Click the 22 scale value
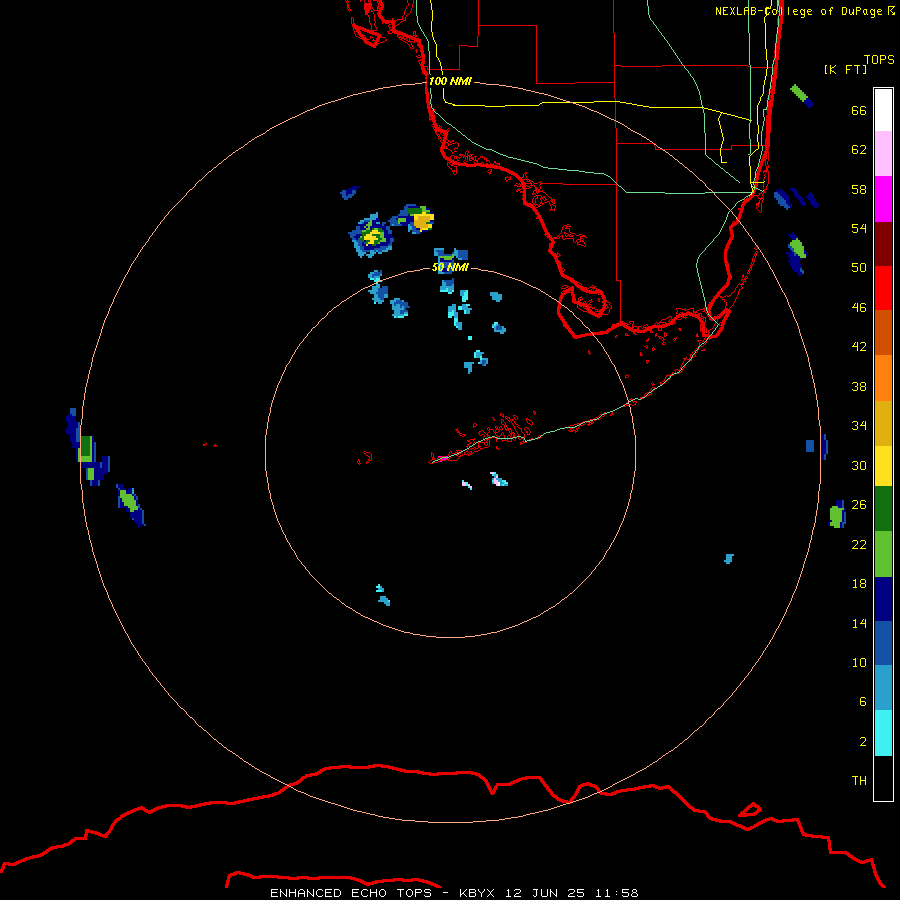The width and height of the screenshot is (900, 900). click(859, 544)
